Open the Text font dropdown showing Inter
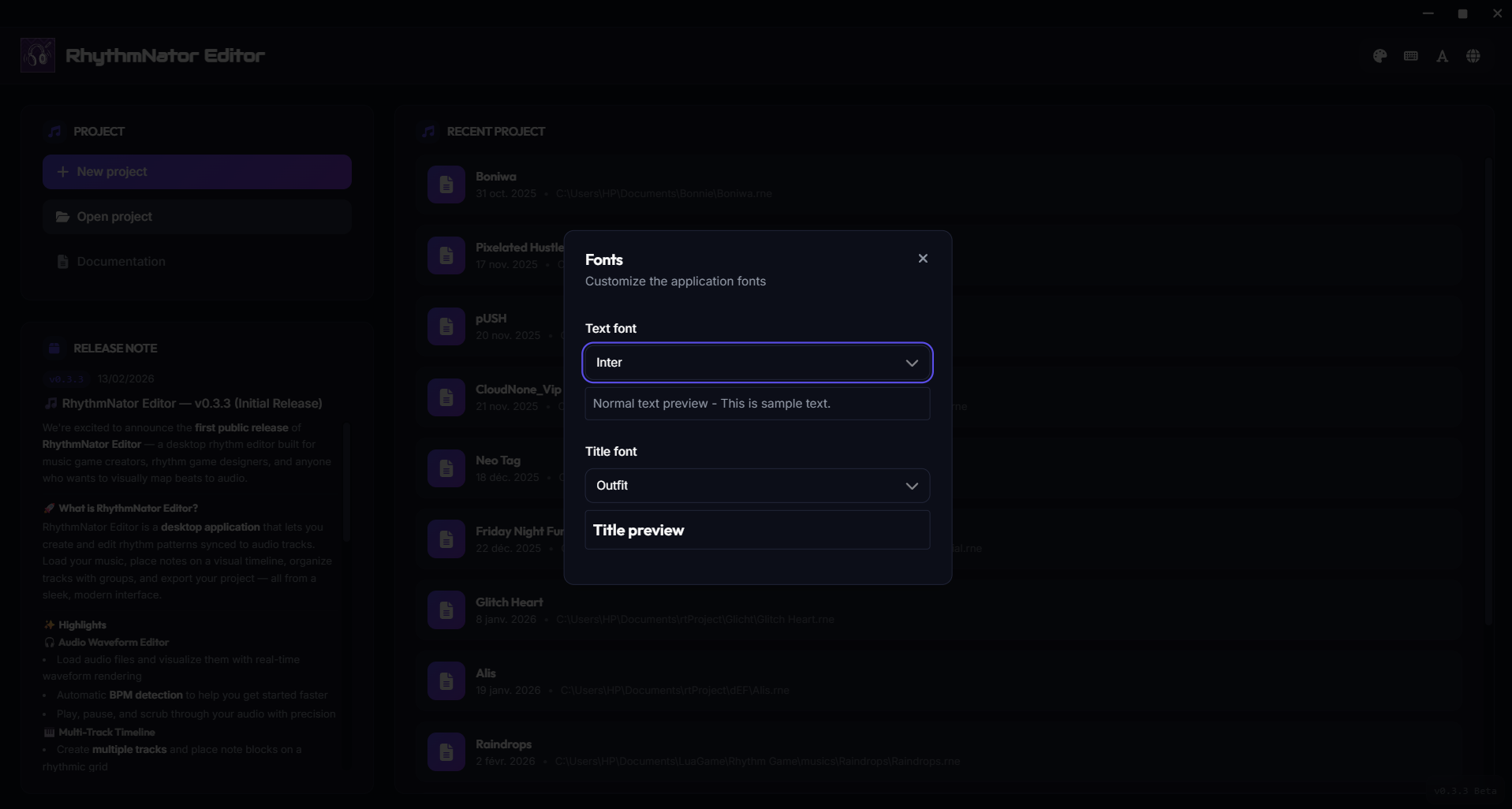This screenshot has height=809, width=1512. tap(756, 363)
